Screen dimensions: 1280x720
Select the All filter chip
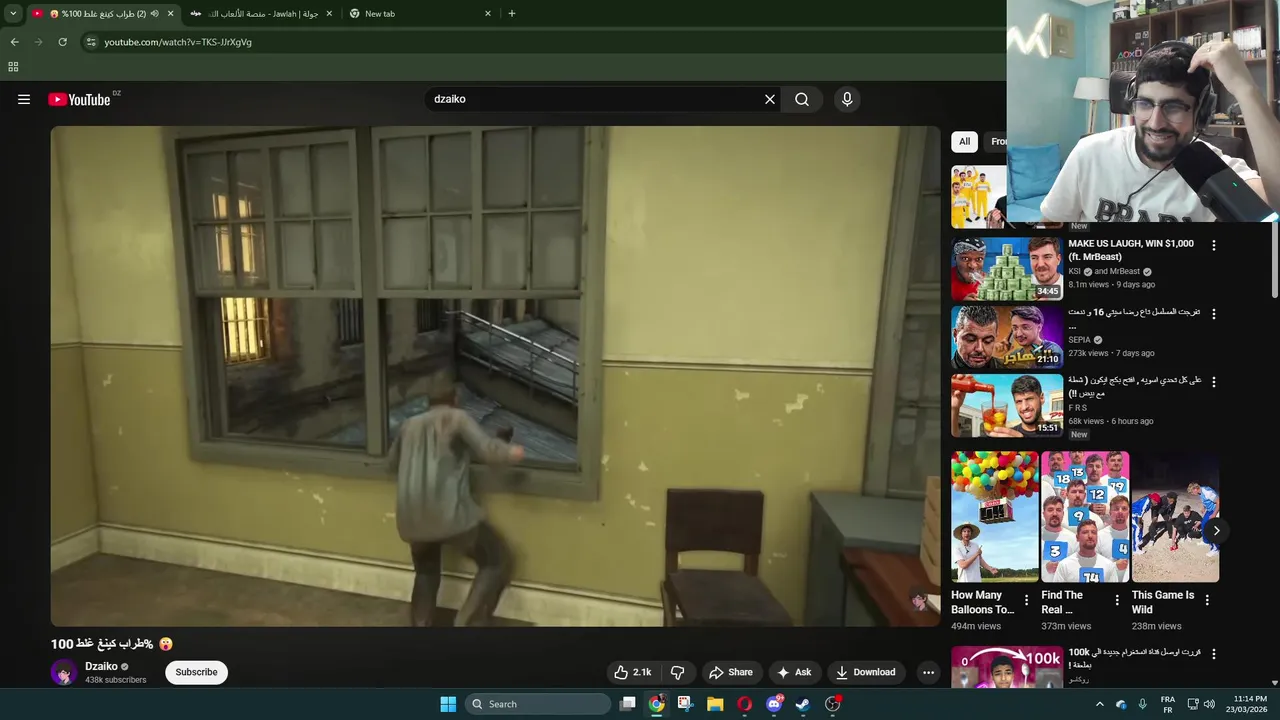[x=964, y=142]
